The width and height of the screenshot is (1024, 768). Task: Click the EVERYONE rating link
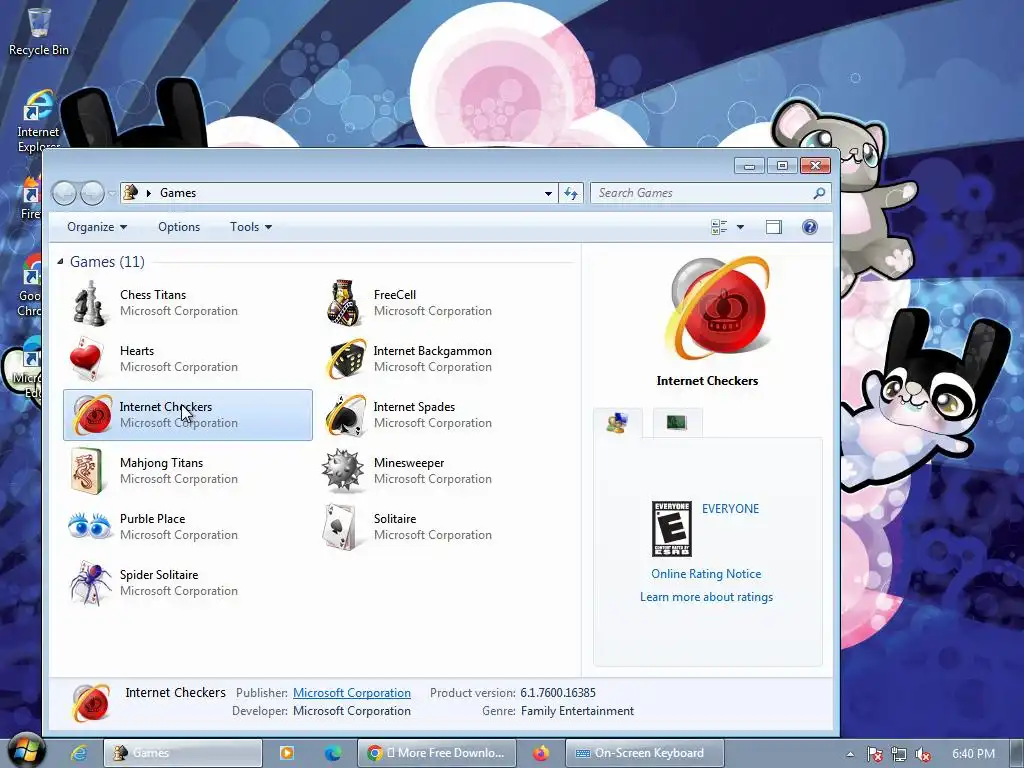tap(730, 509)
